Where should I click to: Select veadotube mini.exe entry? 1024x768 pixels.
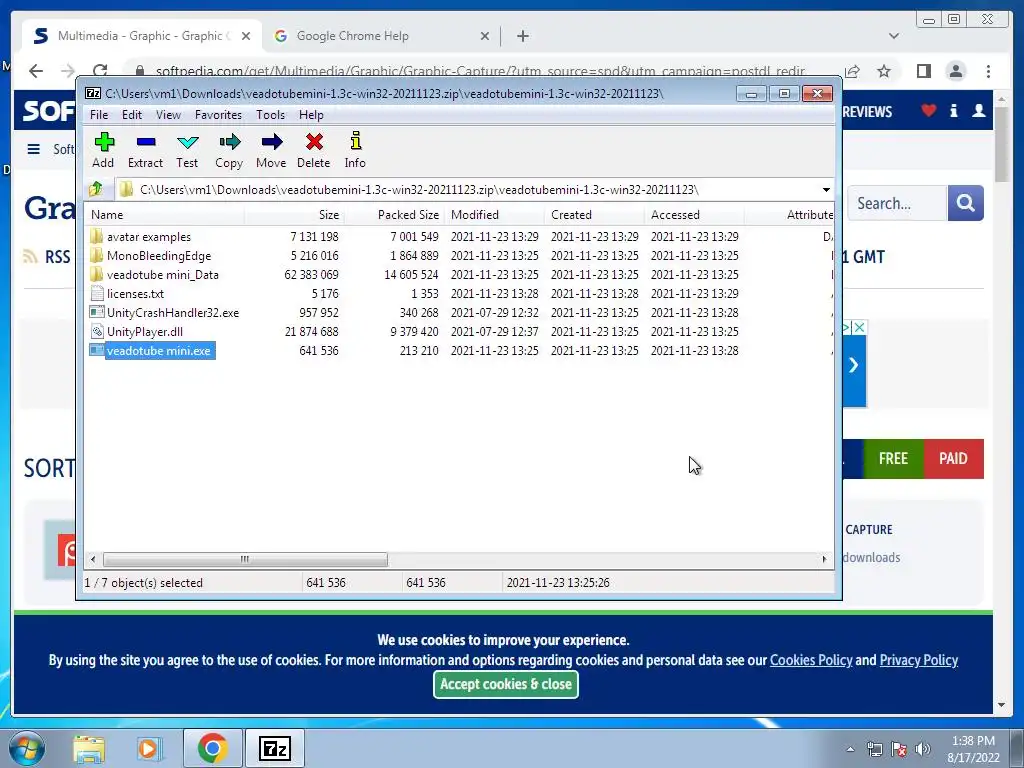(159, 351)
